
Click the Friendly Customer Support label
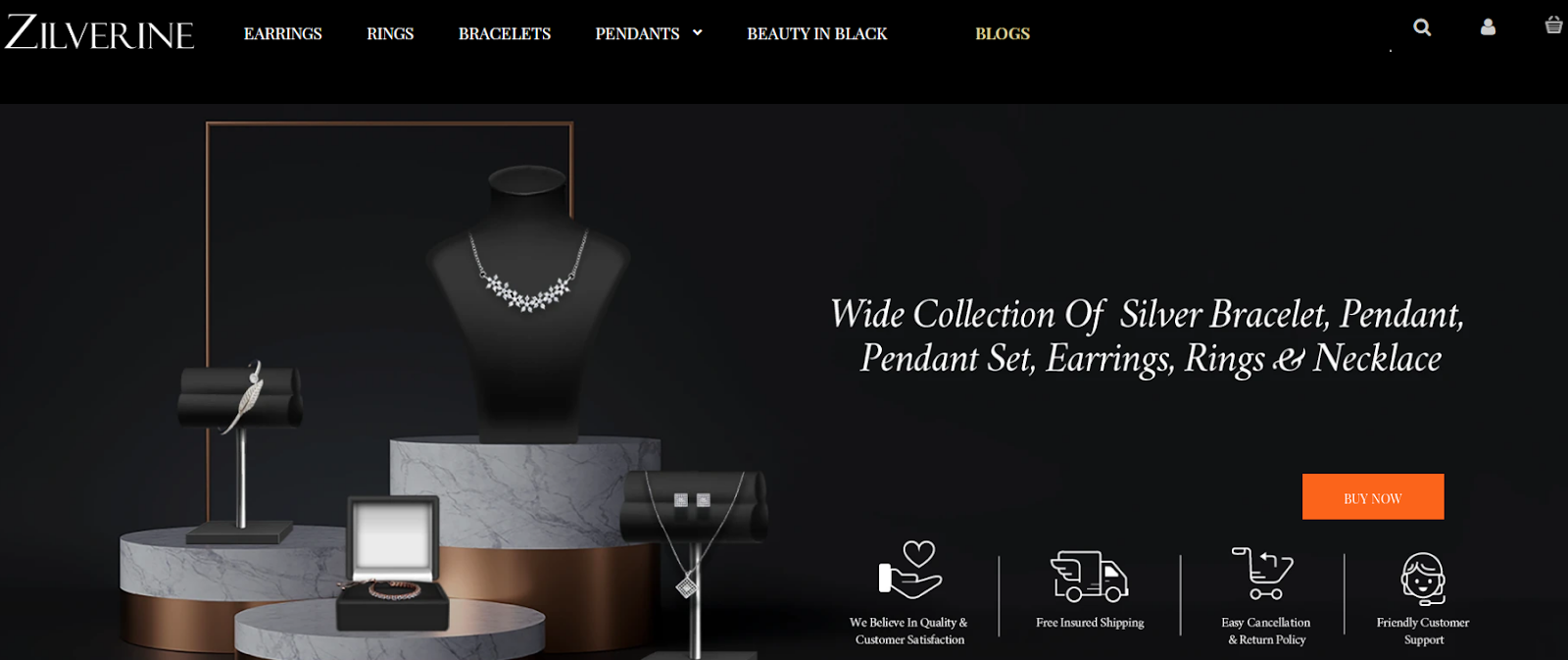(x=1423, y=631)
